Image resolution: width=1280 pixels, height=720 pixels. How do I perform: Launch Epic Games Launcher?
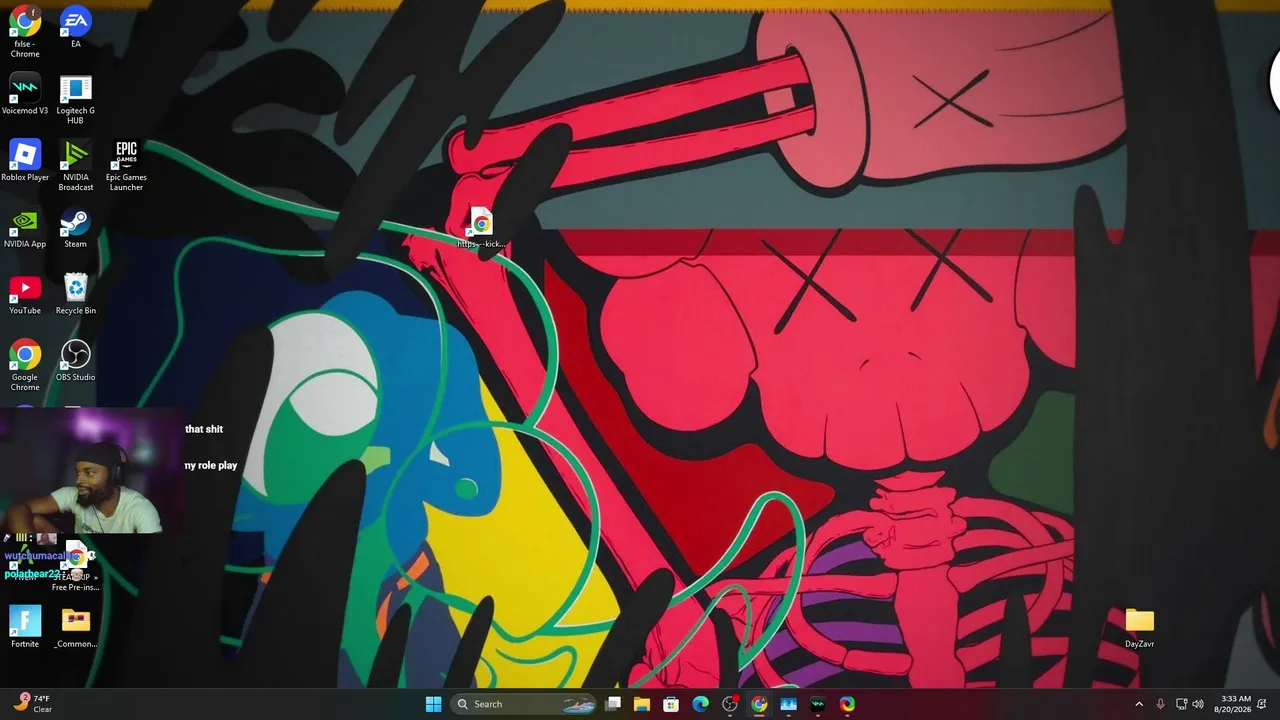click(126, 165)
